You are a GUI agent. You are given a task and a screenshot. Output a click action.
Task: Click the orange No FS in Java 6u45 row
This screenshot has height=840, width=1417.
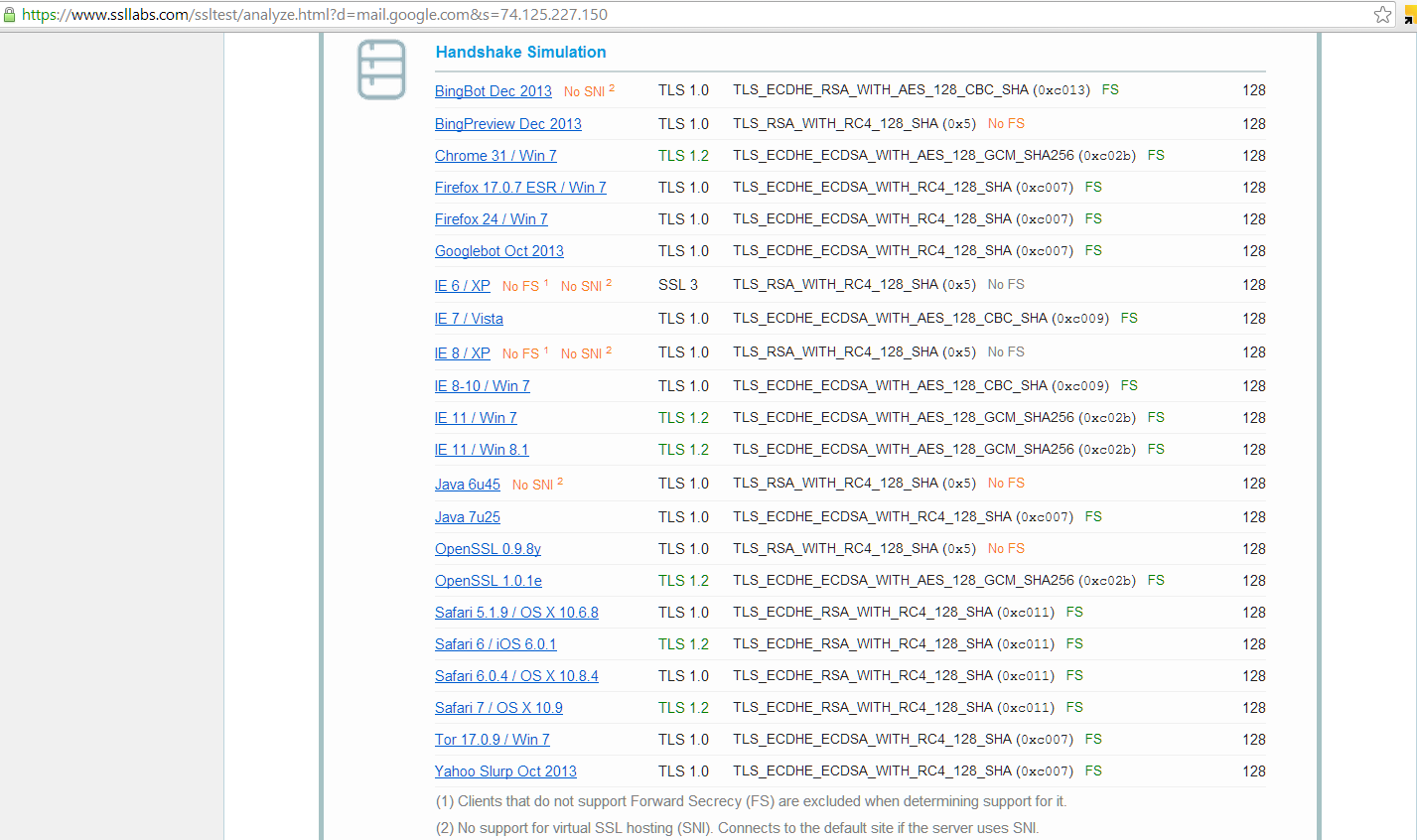point(1006,484)
